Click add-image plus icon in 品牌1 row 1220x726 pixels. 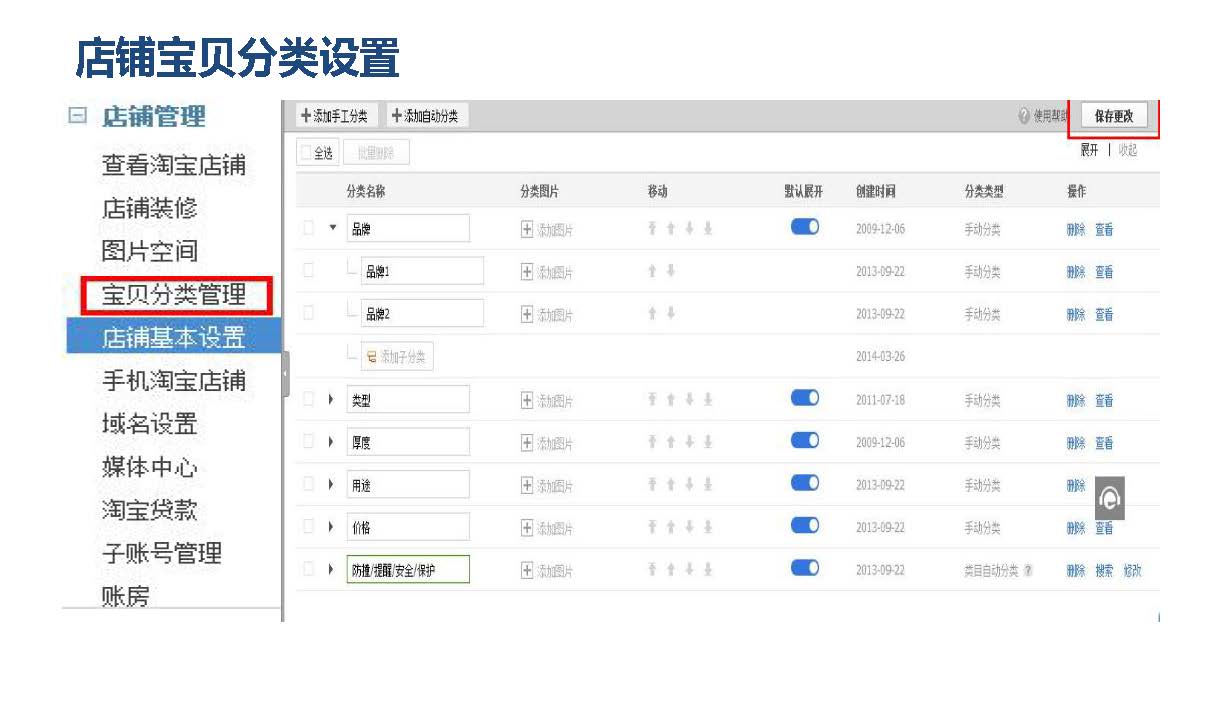click(527, 272)
